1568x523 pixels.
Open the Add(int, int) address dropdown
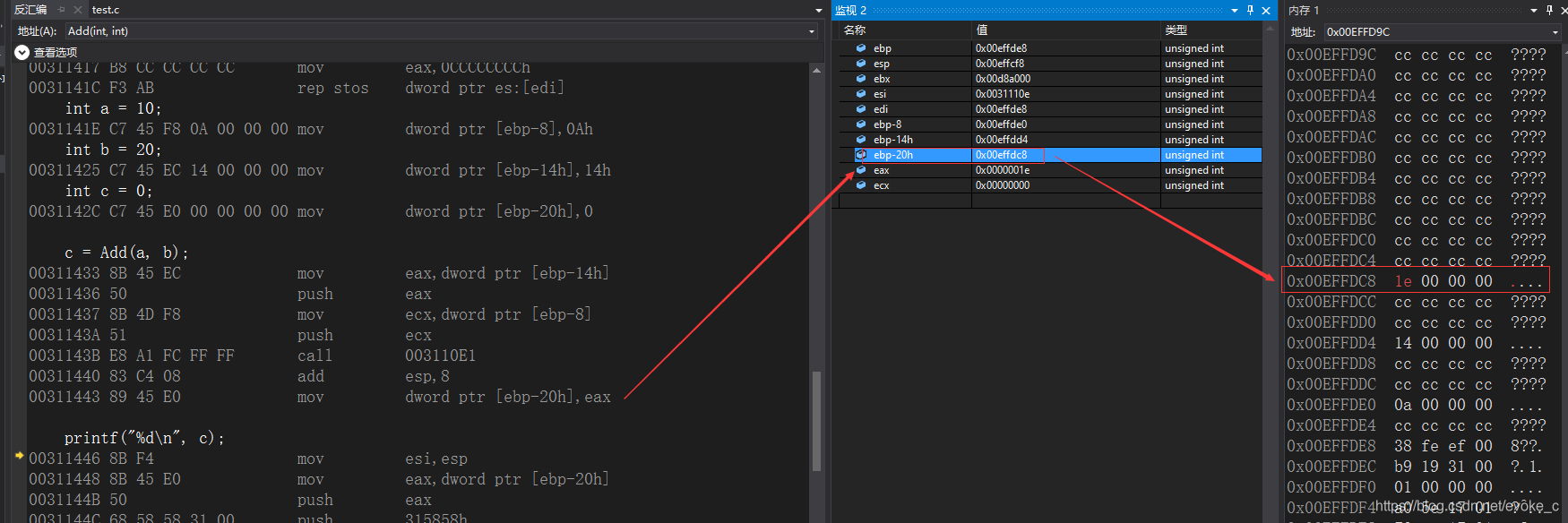pyautogui.click(x=812, y=31)
